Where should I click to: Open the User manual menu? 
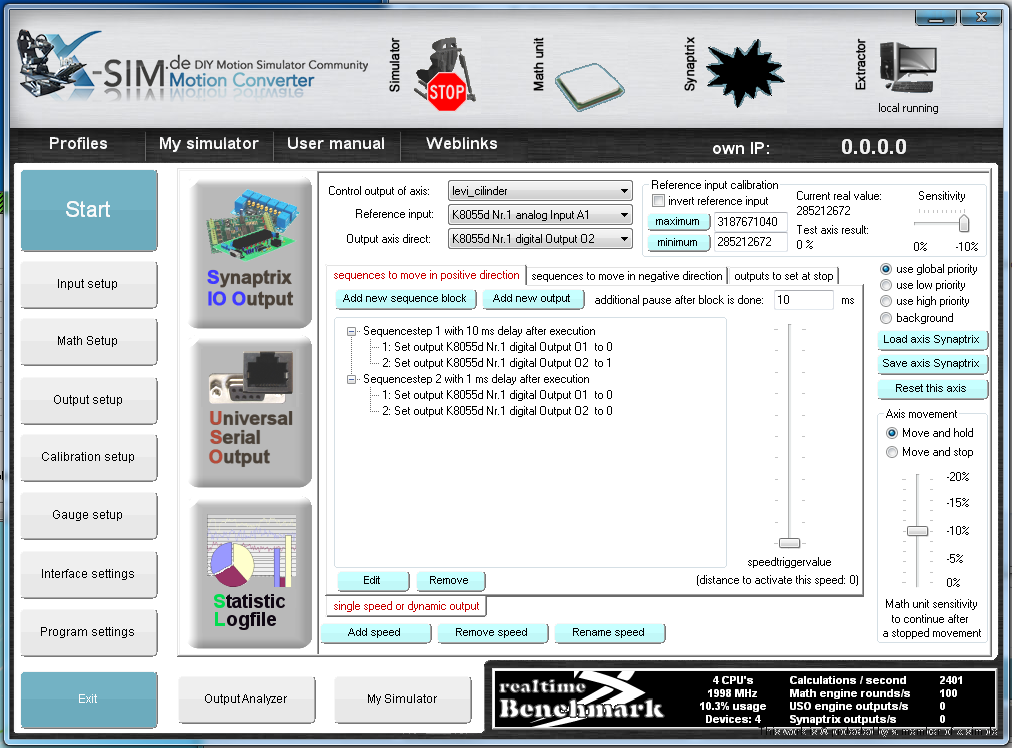[335, 144]
